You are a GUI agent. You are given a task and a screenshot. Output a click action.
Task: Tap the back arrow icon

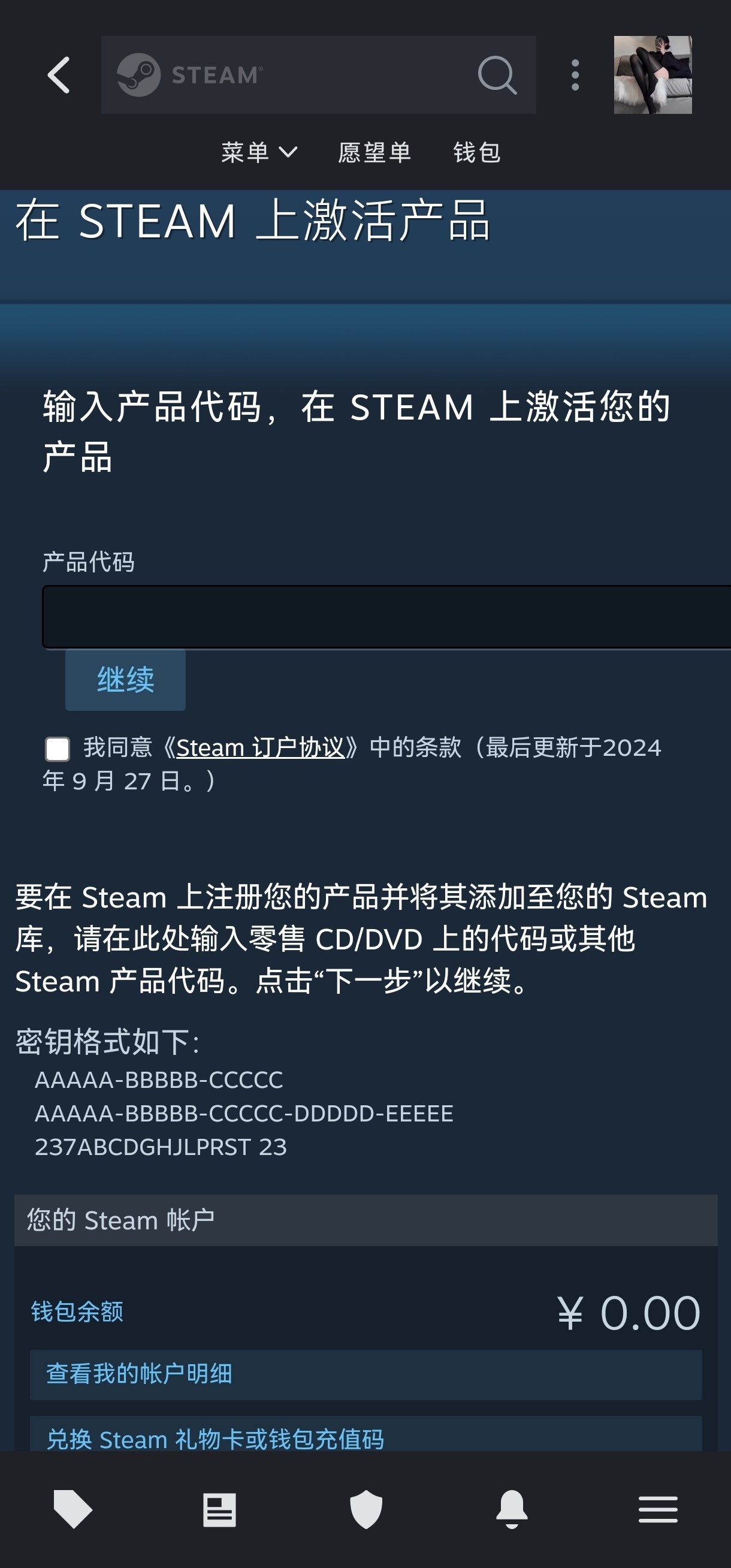click(59, 76)
